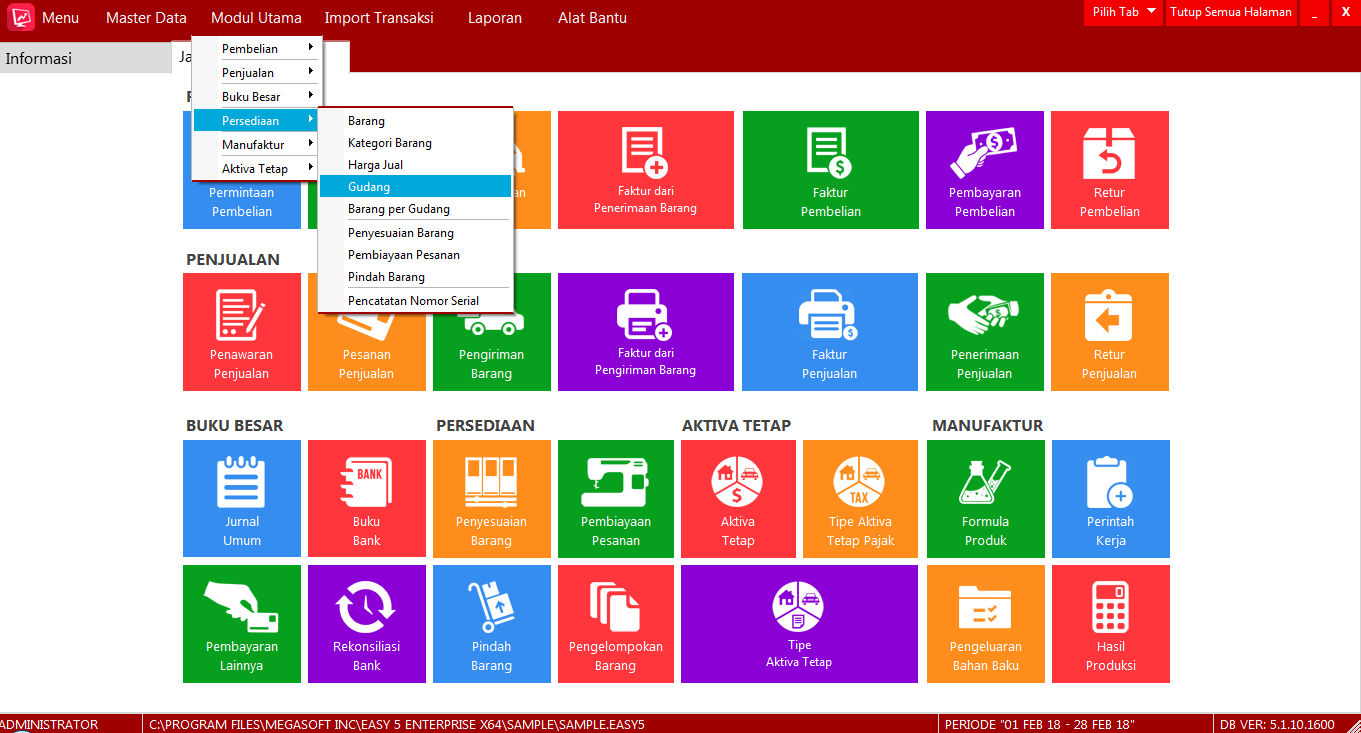Open the Pengeluaran Bahan Baku tile
1361x733 pixels.
(x=985, y=623)
